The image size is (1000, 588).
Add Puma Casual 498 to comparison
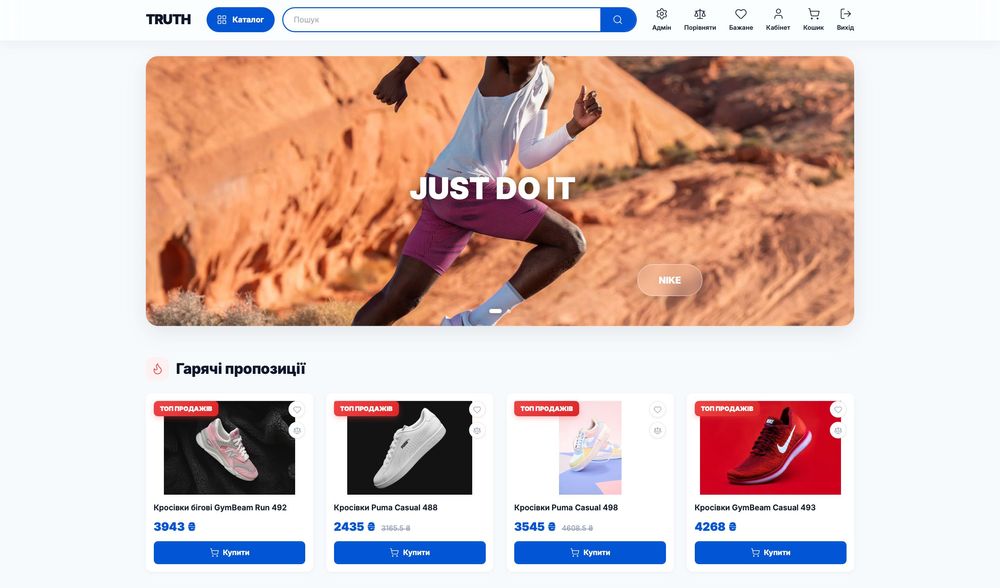(658, 430)
